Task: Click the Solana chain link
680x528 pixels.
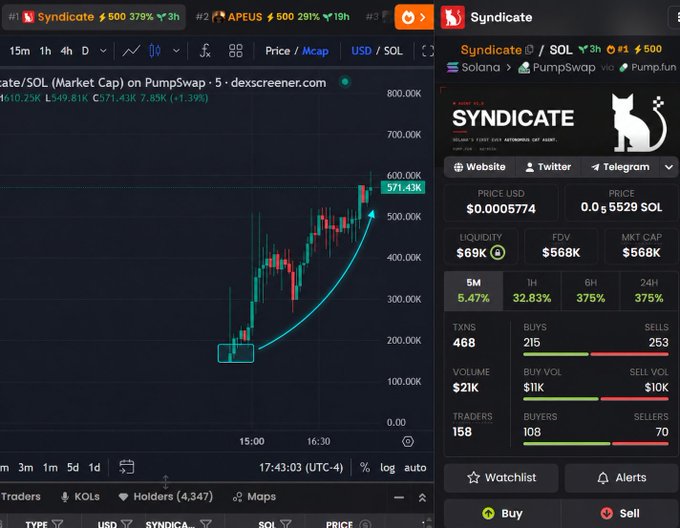Action: point(474,68)
